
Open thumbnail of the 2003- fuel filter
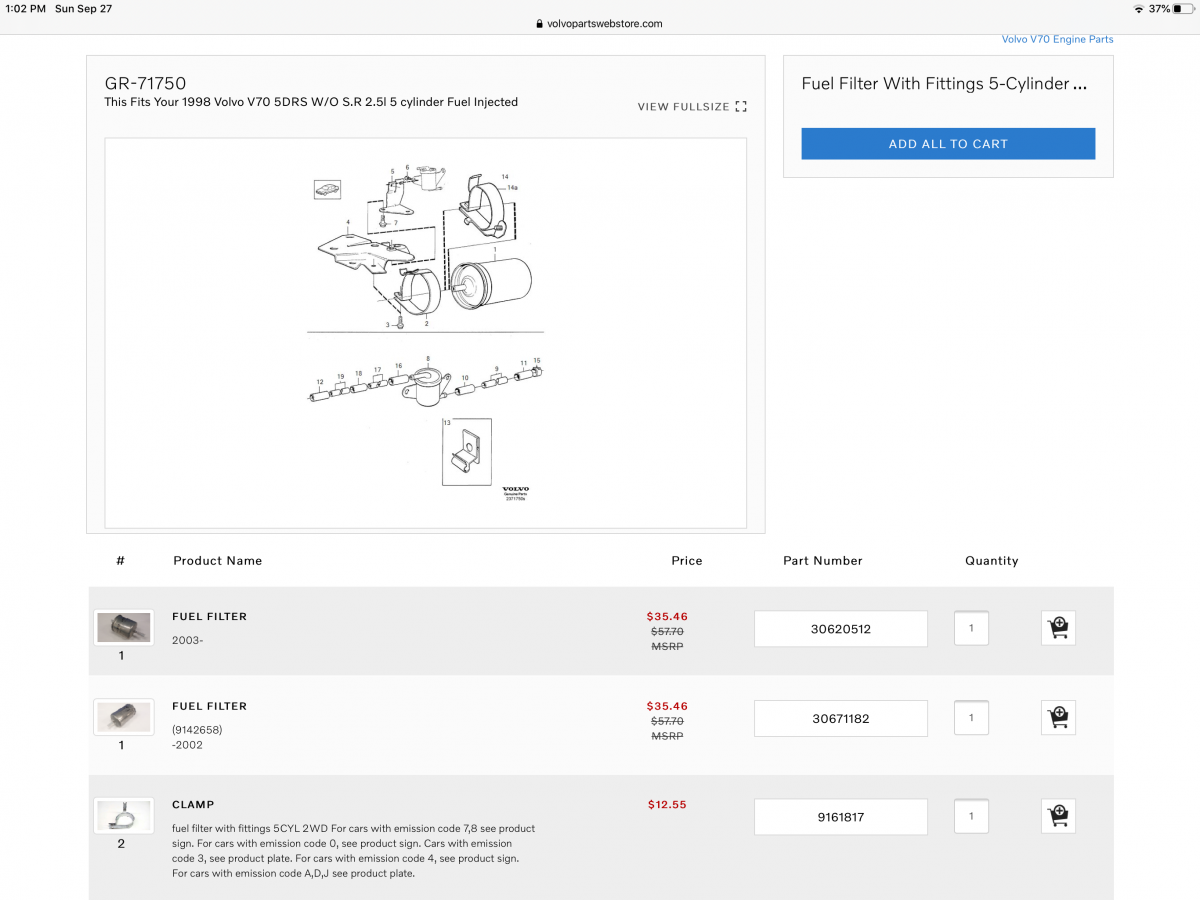tap(123, 628)
